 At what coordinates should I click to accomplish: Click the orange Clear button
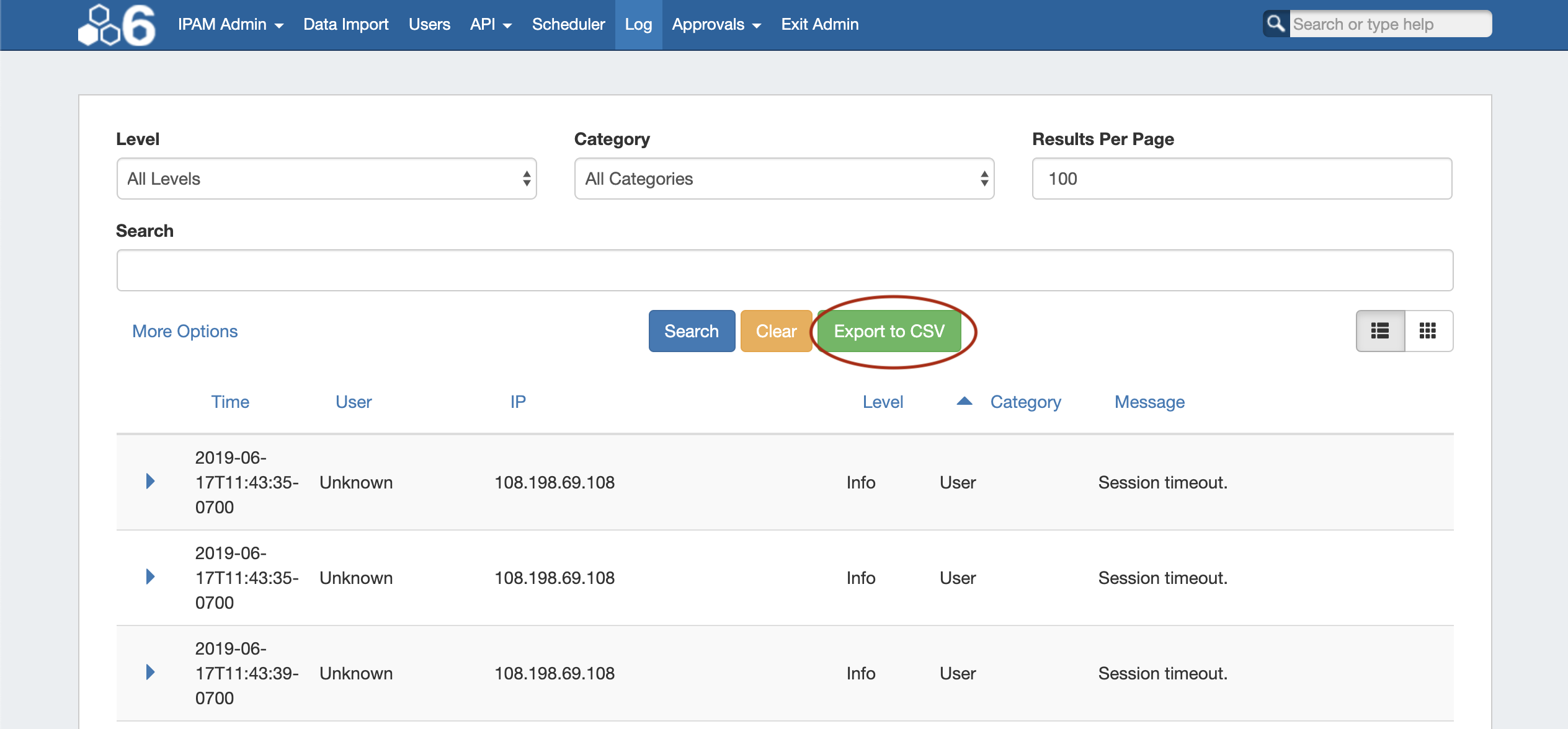(776, 331)
